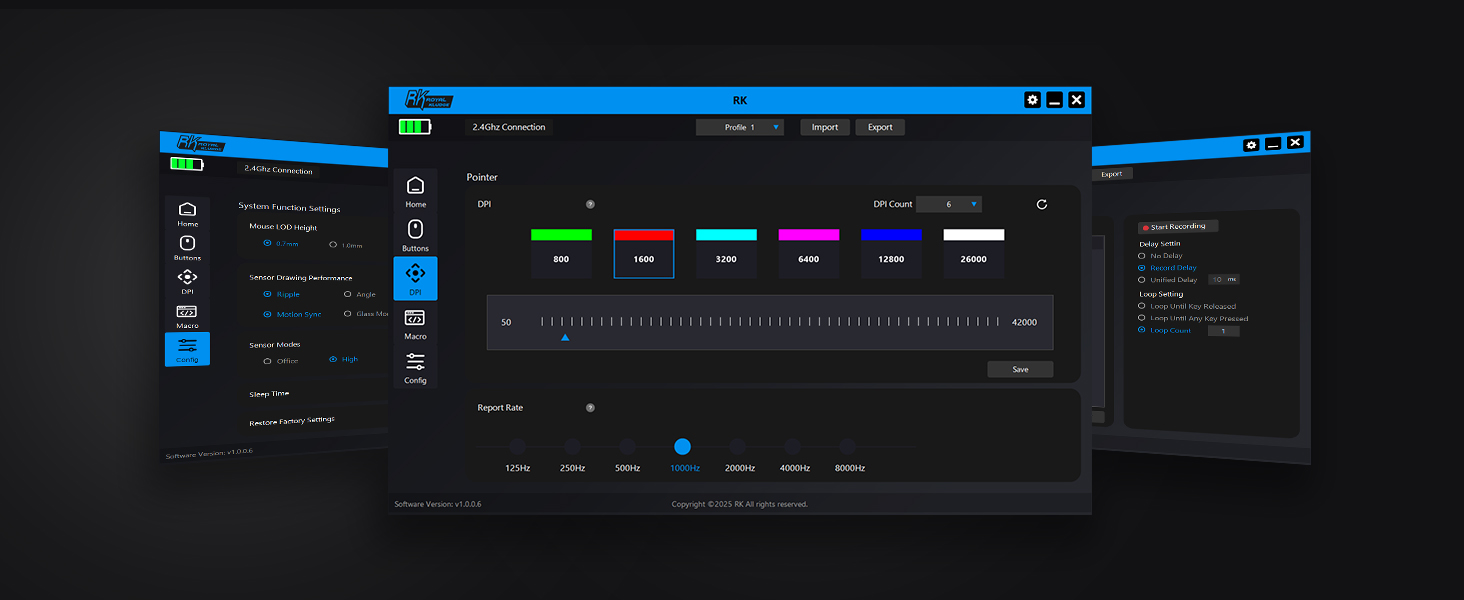Viewport: 1464px width, 600px height.
Task: Click the help icon next to DPI
Action: pyautogui.click(x=590, y=204)
